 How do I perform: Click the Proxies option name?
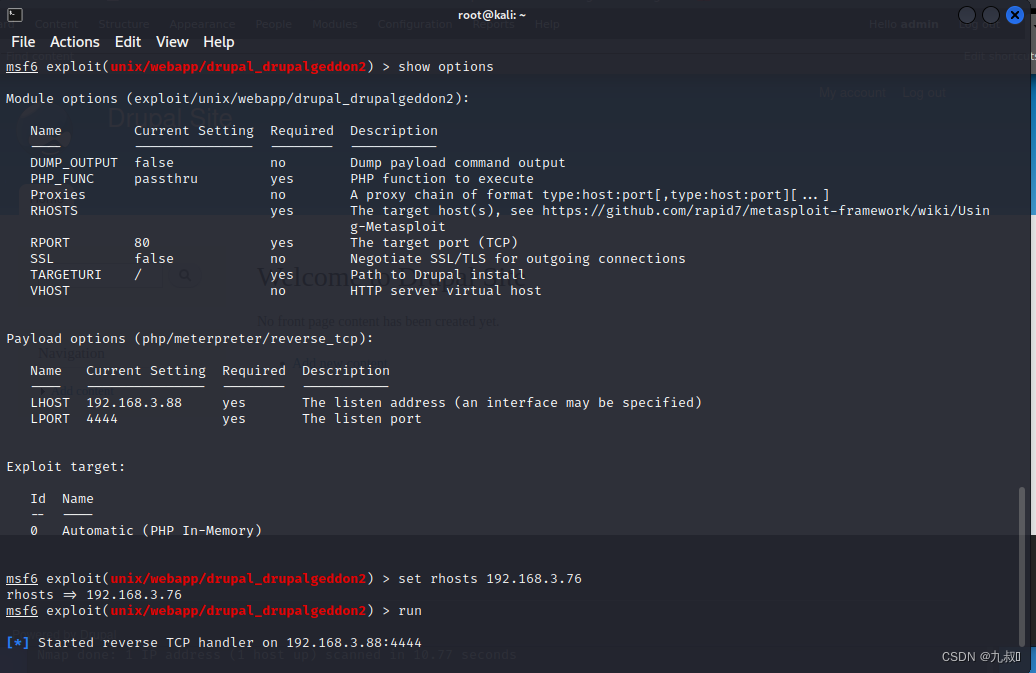(x=57, y=195)
